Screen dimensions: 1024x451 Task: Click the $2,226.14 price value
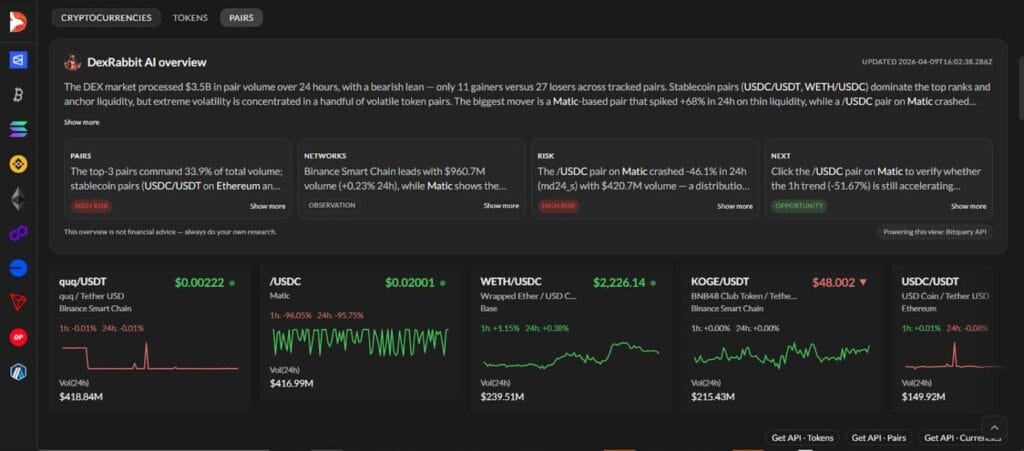(619, 283)
